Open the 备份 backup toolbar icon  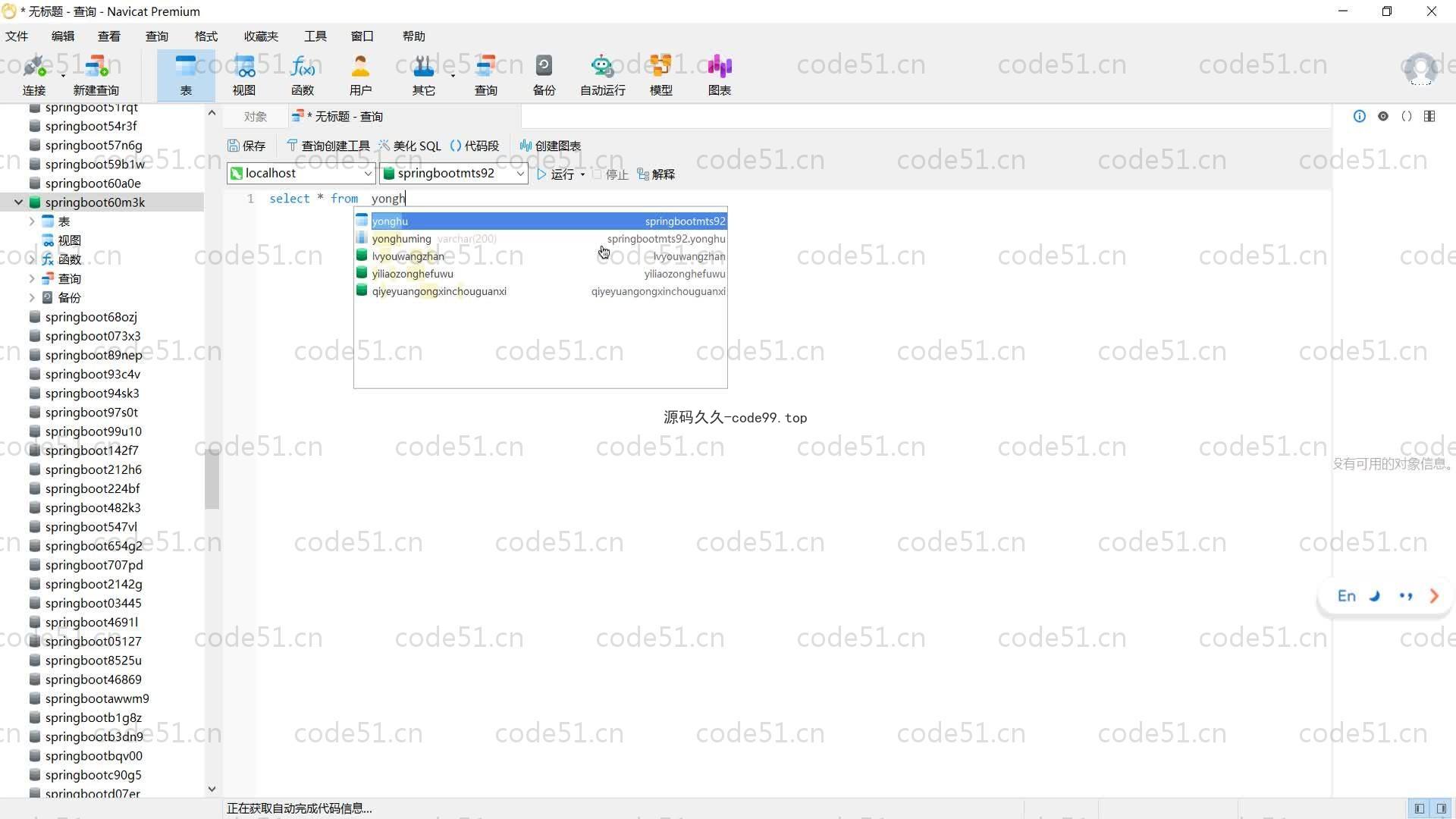[544, 75]
